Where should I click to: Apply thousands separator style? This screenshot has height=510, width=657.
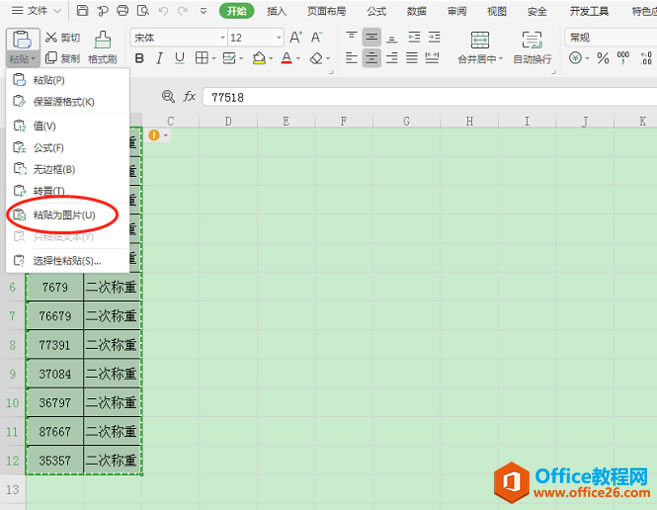[623, 58]
